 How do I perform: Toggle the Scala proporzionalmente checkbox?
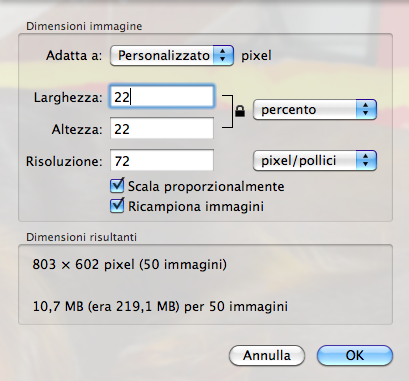pyautogui.click(x=117, y=186)
